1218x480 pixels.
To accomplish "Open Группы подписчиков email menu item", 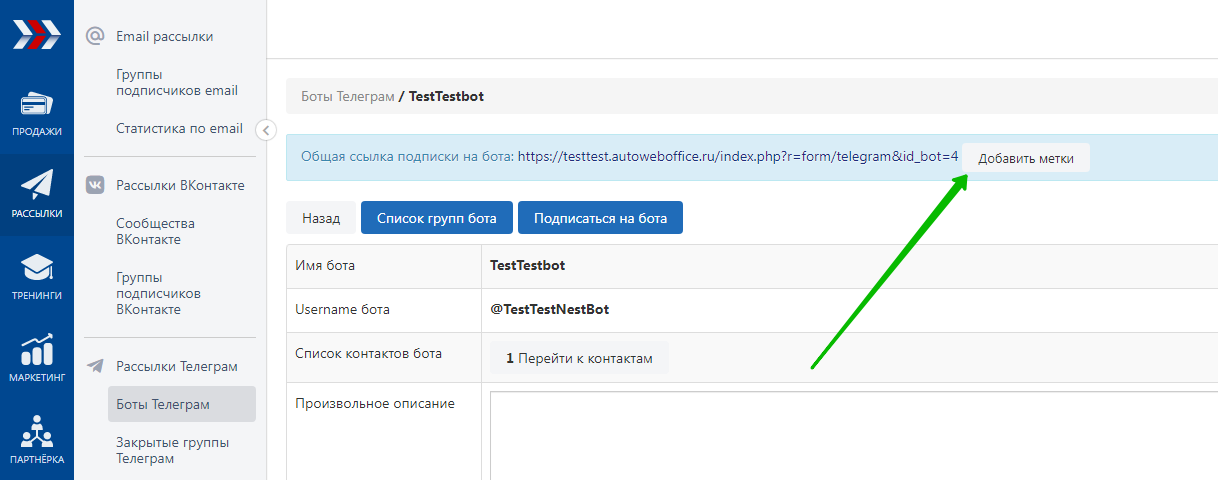I will (x=176, y=82).
